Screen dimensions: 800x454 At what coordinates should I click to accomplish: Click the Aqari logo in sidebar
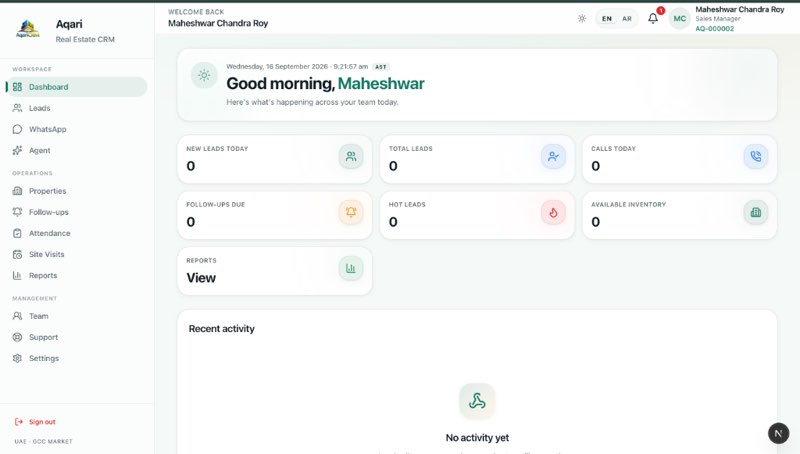[28, 29]
